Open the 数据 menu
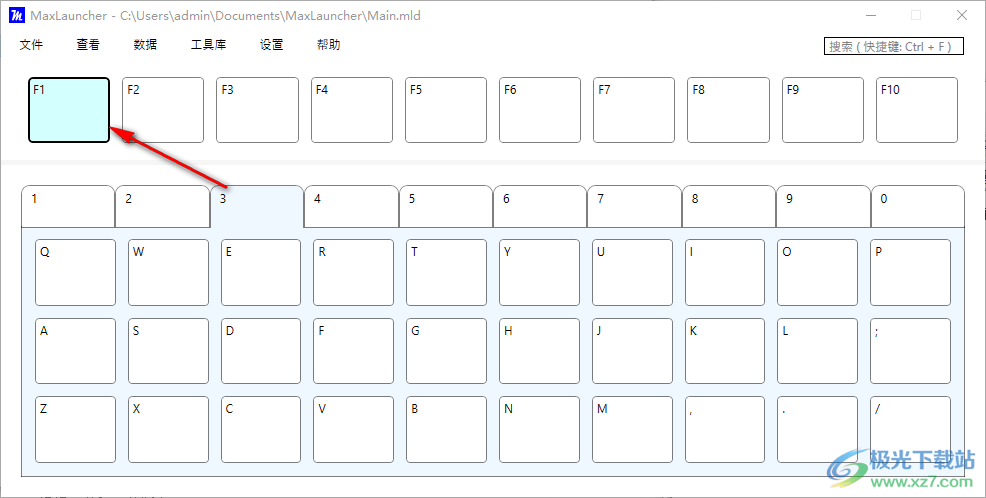986x498 pixels. click(x=145, y=45)
